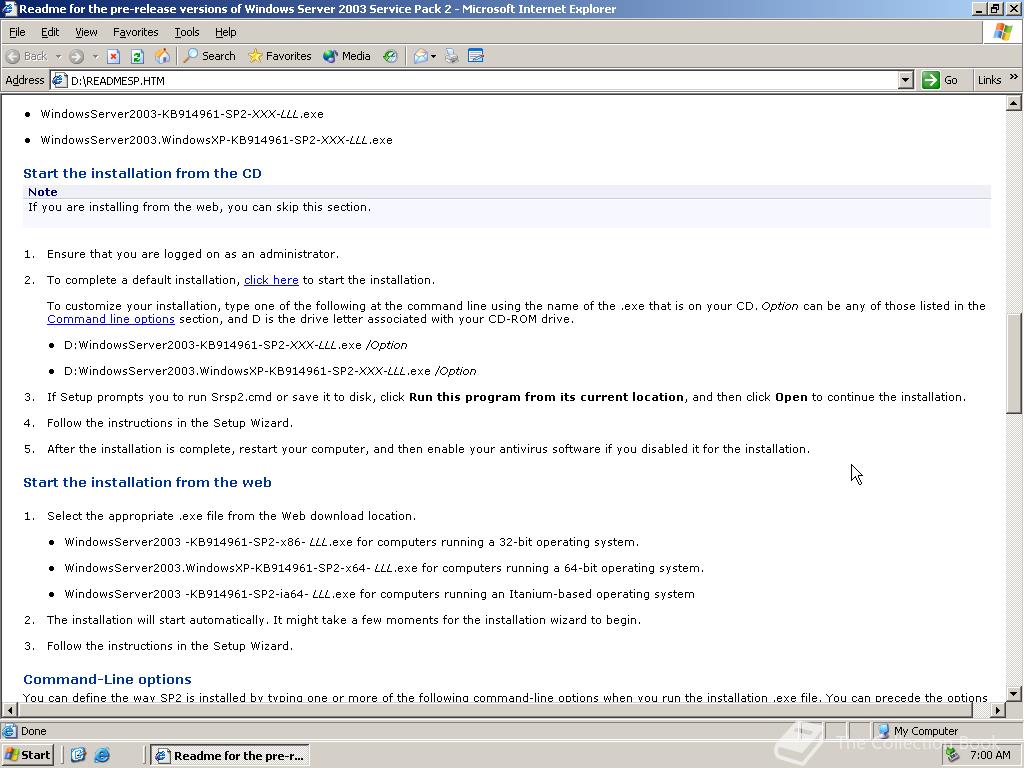Select the Readme taskbar window button
The image size is (1024, 768).
coord(230,756)
